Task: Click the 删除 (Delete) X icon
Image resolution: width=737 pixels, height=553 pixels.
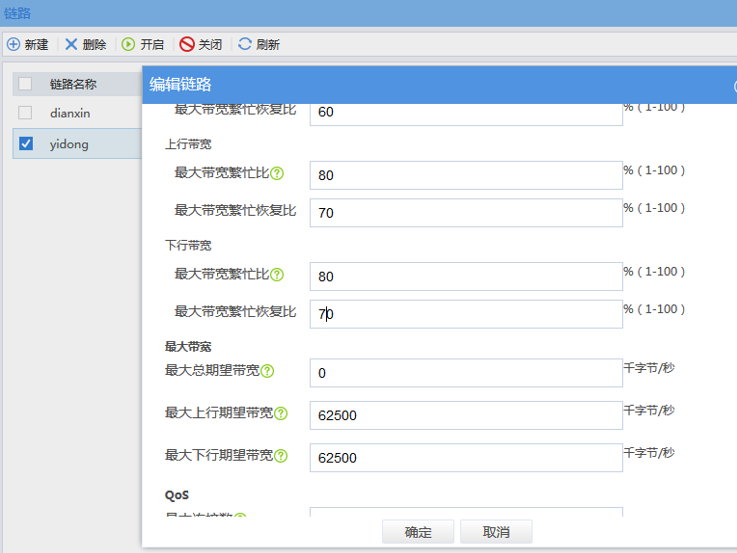Action: click(71, 45)
